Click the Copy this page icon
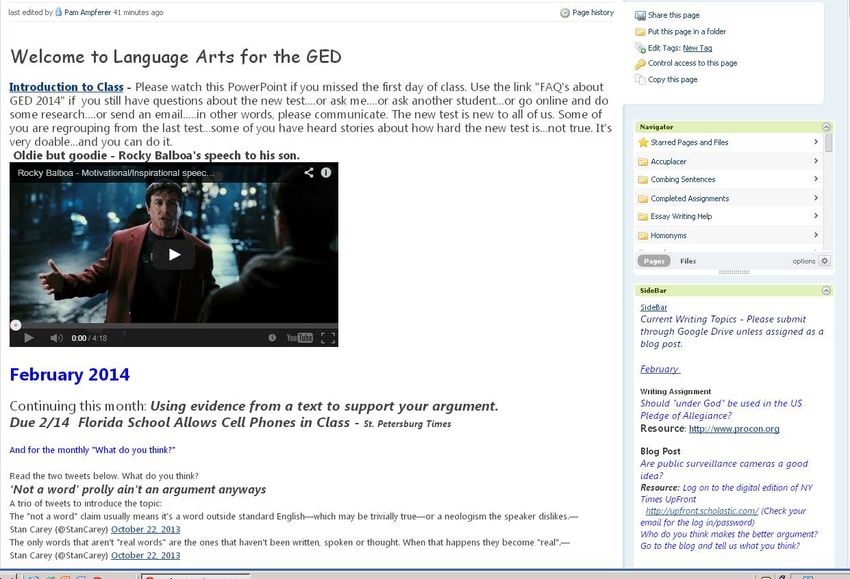Image resolution: width=850 pixels, height=579 pixels. click(x=640, y=80)
